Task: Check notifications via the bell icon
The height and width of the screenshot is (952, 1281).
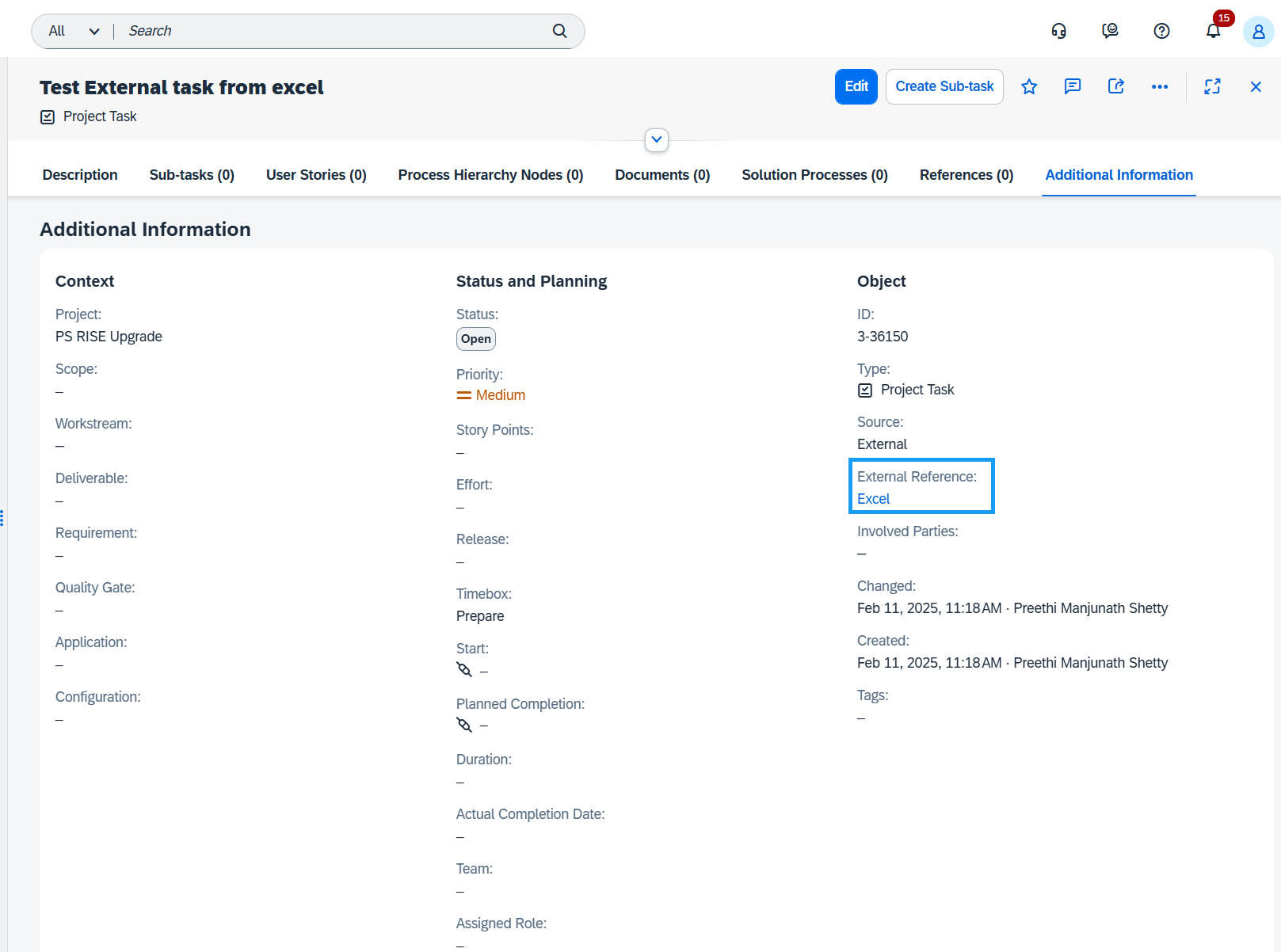Action: pyautogui.click(x=1212, y=31)
